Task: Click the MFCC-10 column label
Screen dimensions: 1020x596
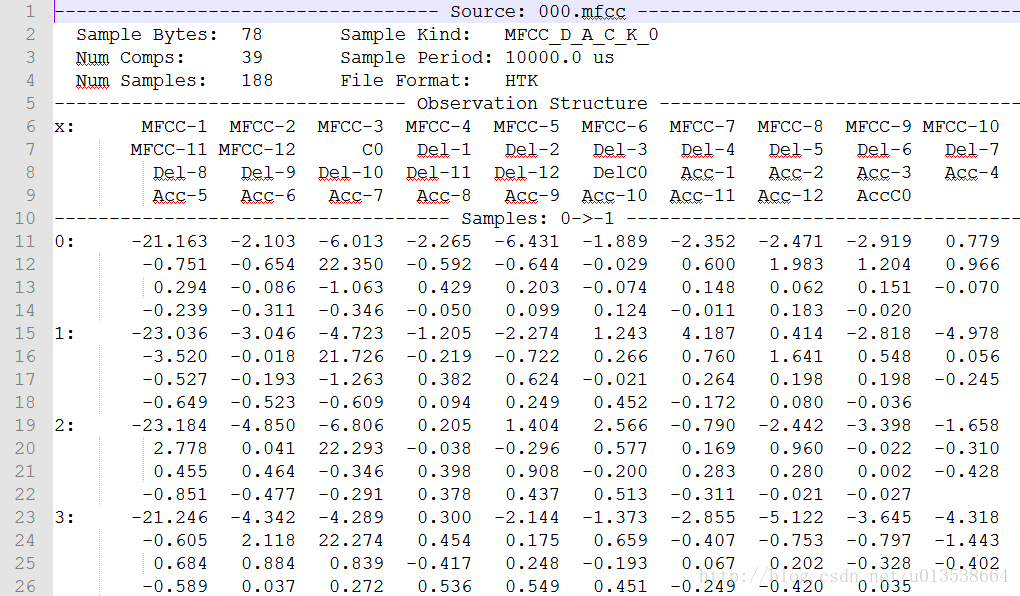Action: click(961, 127)
